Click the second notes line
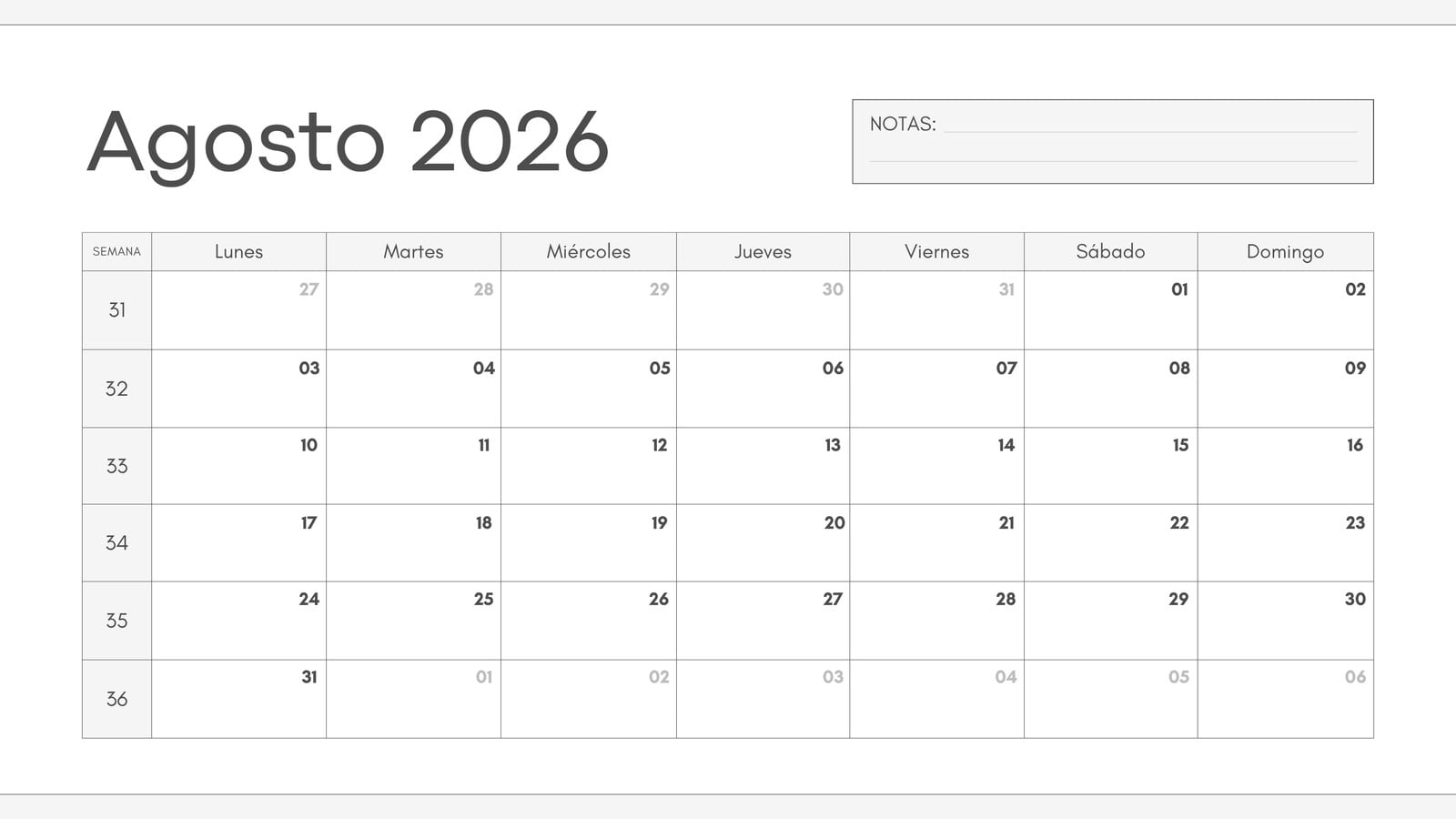Viewport: 1456px width, 819px height. tap(1113, 161)
